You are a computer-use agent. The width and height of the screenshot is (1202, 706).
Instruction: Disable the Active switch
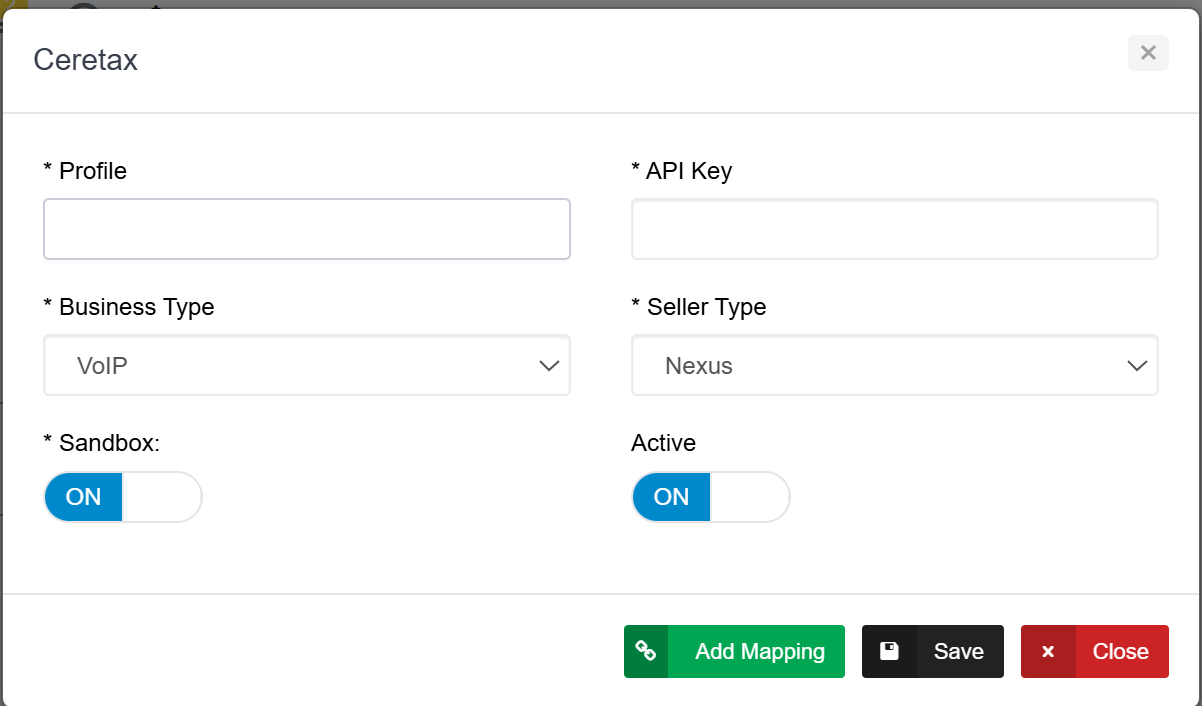711,497
